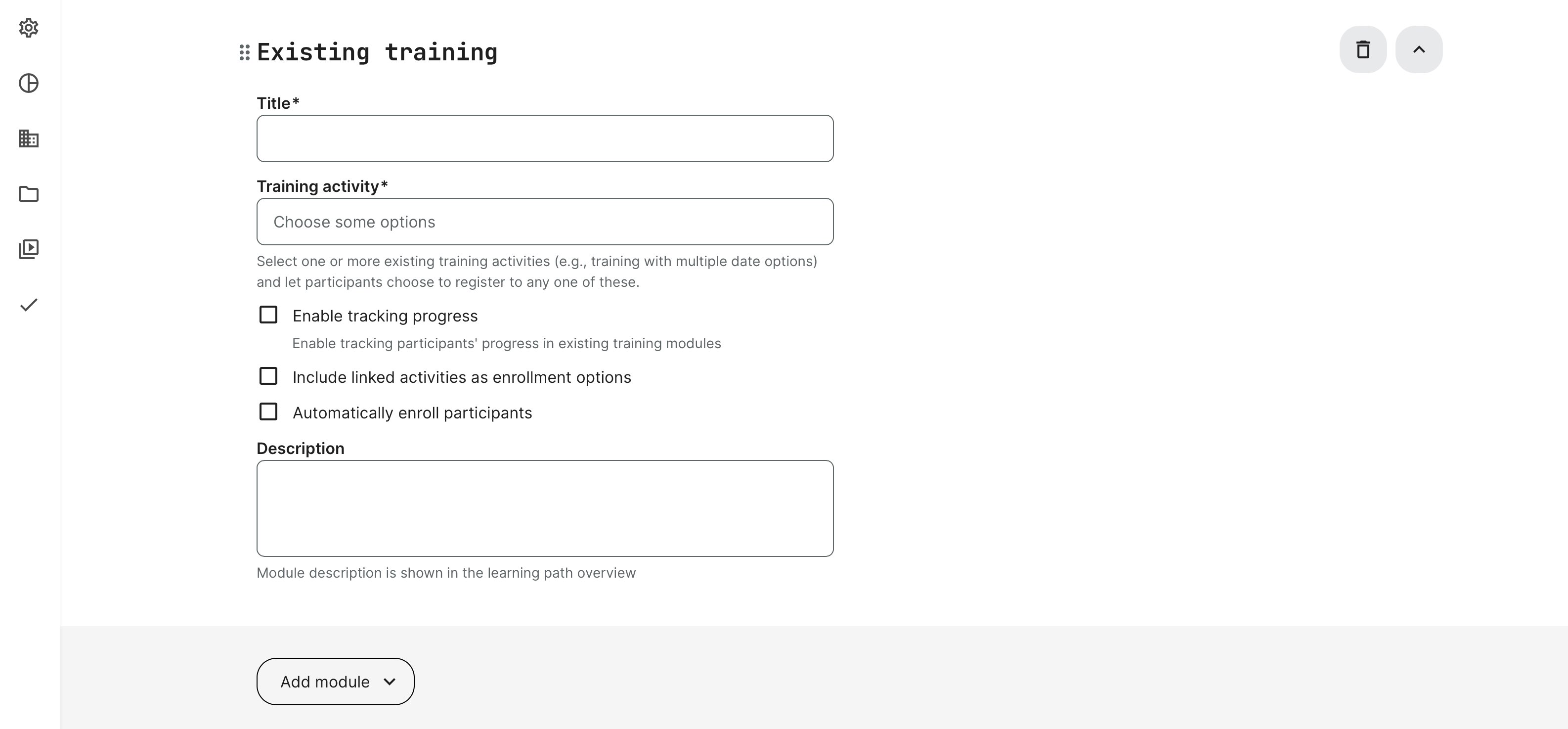Click the Automatically enroll participants label

click(x=412, y=413)
